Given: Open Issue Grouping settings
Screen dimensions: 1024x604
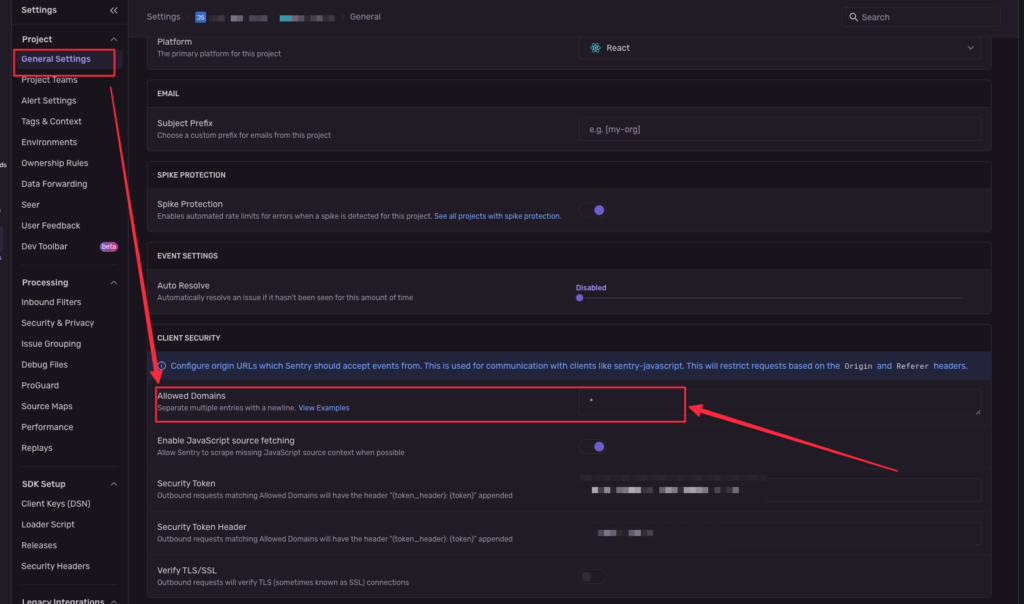Looking at the screenshot, I should [x=51, y=344].
